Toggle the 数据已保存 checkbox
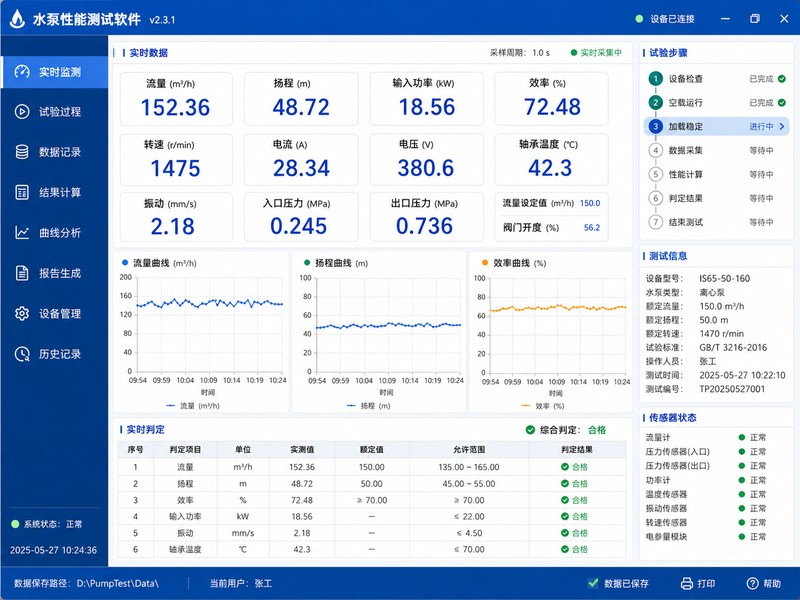The image size is (800, 600). click(x=593, y=583)
